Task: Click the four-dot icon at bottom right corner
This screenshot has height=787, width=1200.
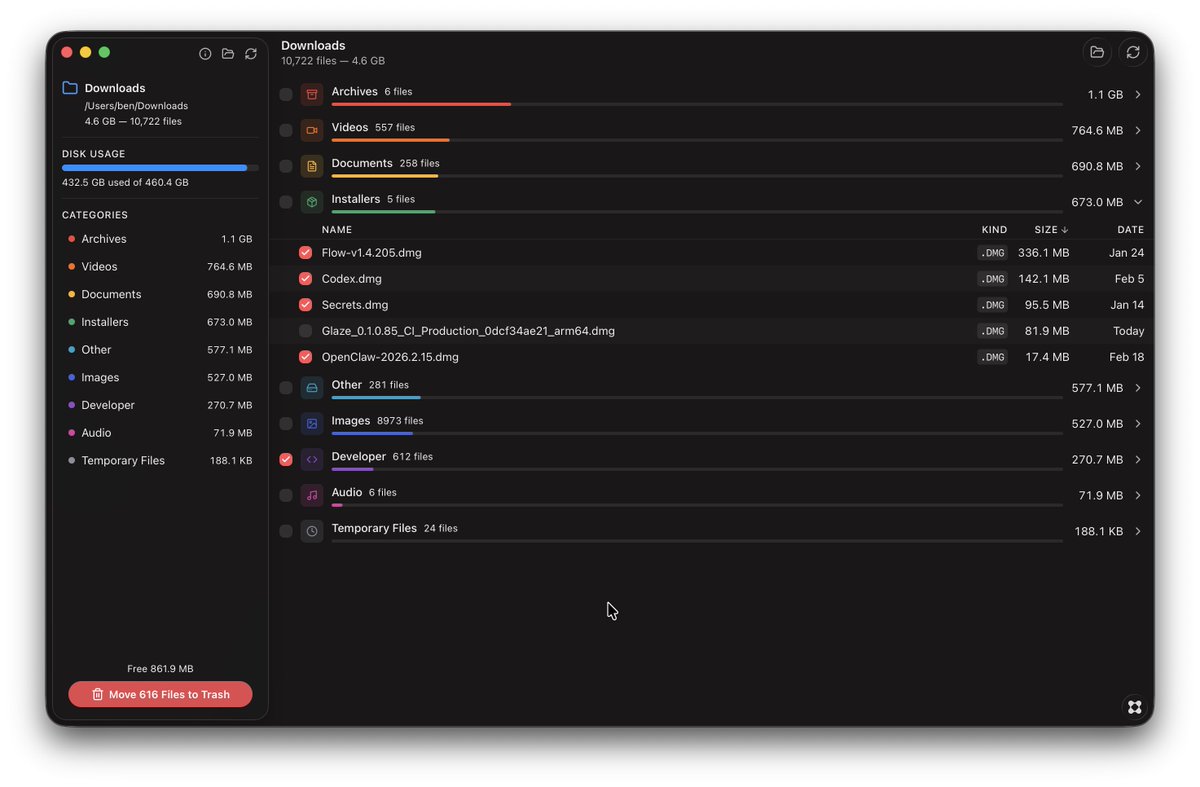Action: click(1134, 707)
